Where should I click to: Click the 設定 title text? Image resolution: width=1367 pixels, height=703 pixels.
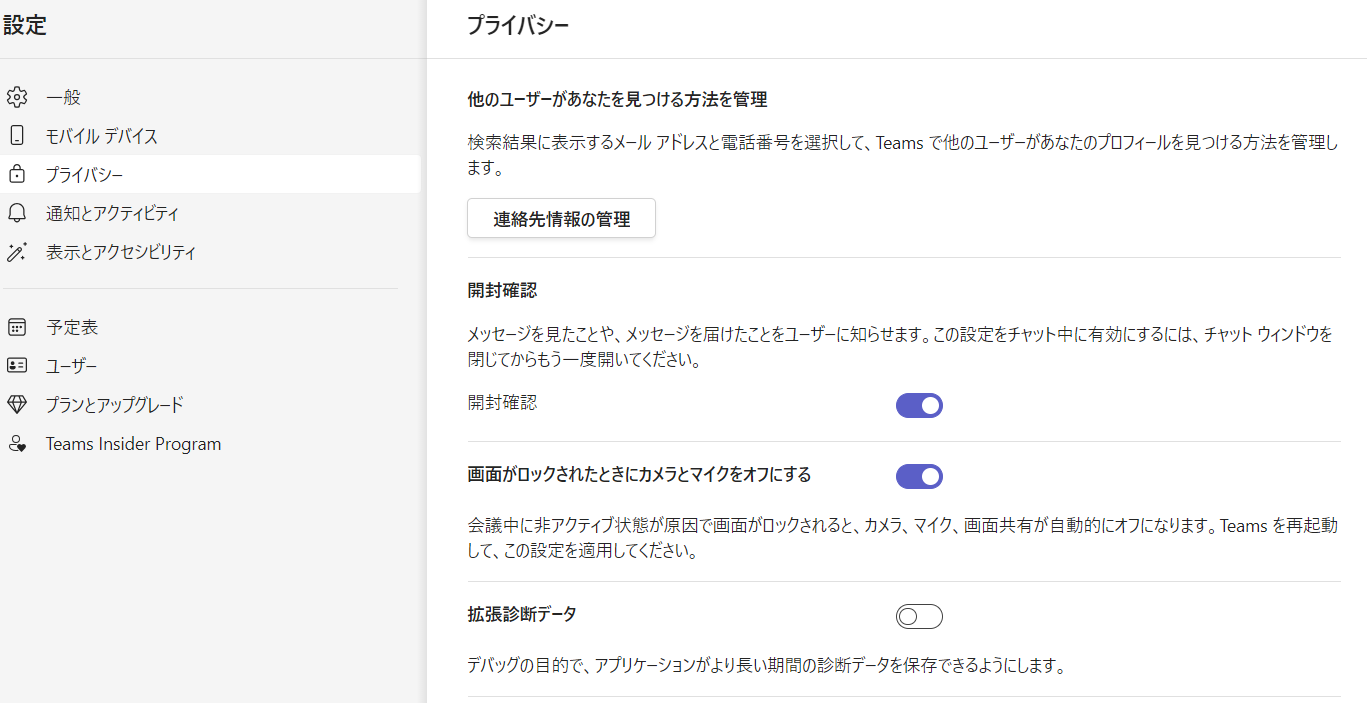(24, 27)
